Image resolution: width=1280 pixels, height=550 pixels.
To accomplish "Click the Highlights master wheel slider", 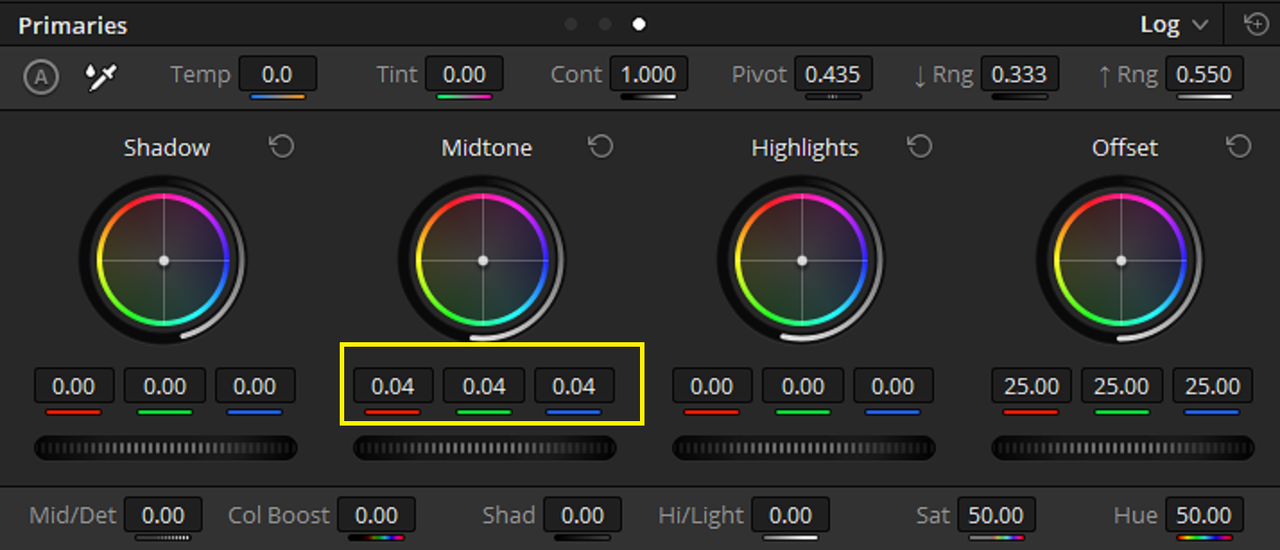I will (803, 447).
